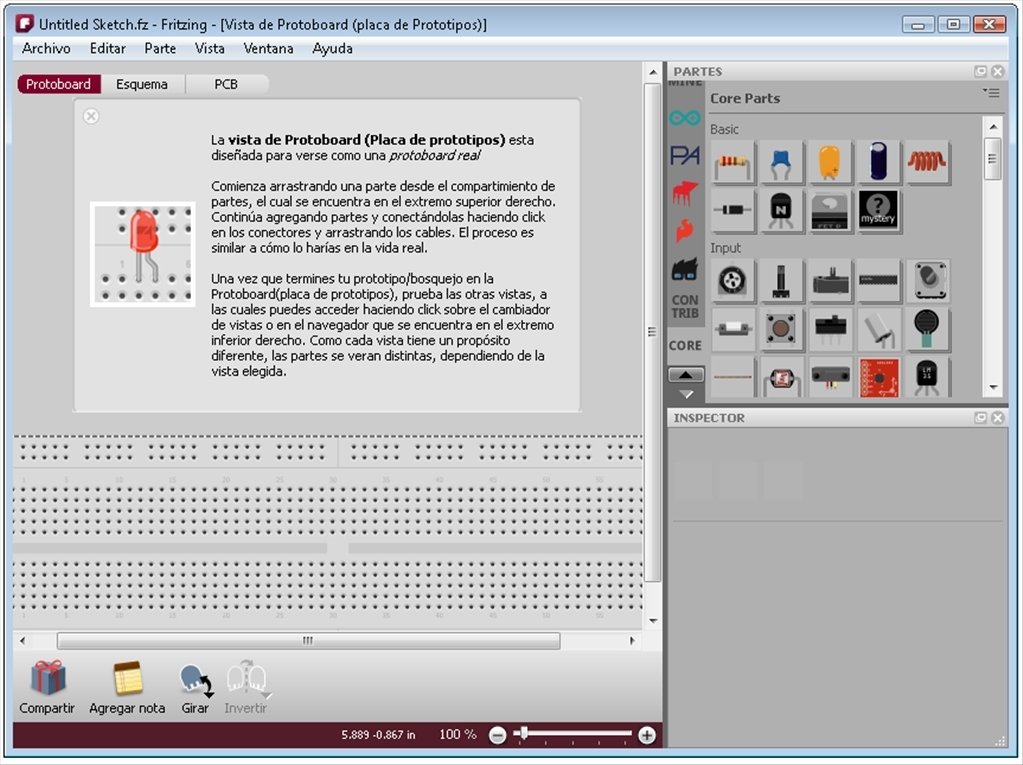Undock the Inspector panel

click(981, 417)
